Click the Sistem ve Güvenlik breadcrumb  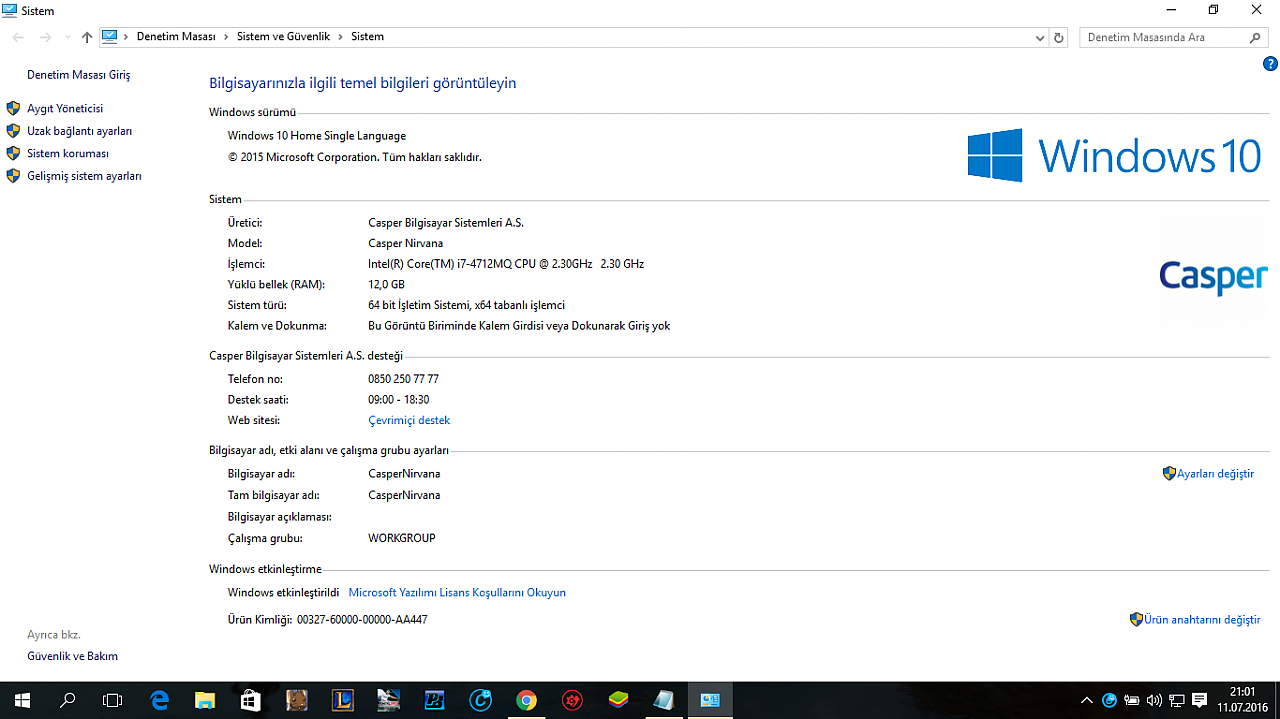(283, 37)
